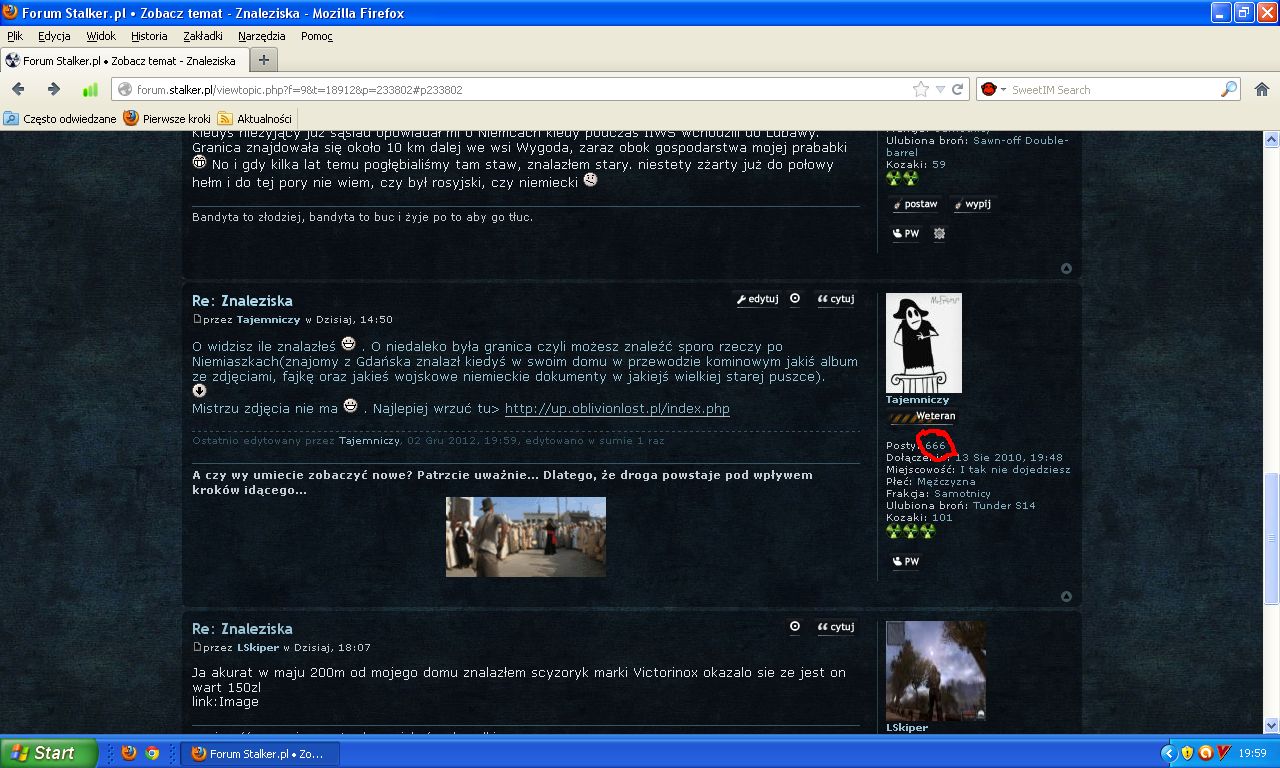Image resolution: width=1280 pixels, height=768 pixels.
Task: Open a new tab with the plus button
Action: pos(263,60)
